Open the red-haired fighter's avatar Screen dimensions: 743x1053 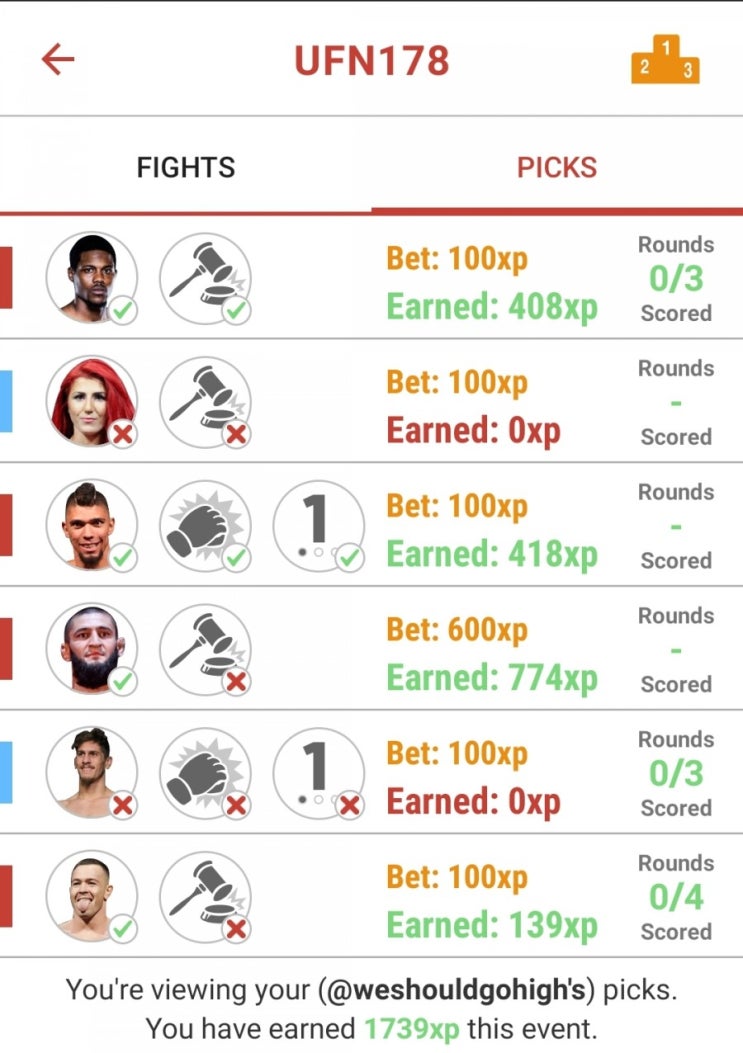tap(92, 402)
